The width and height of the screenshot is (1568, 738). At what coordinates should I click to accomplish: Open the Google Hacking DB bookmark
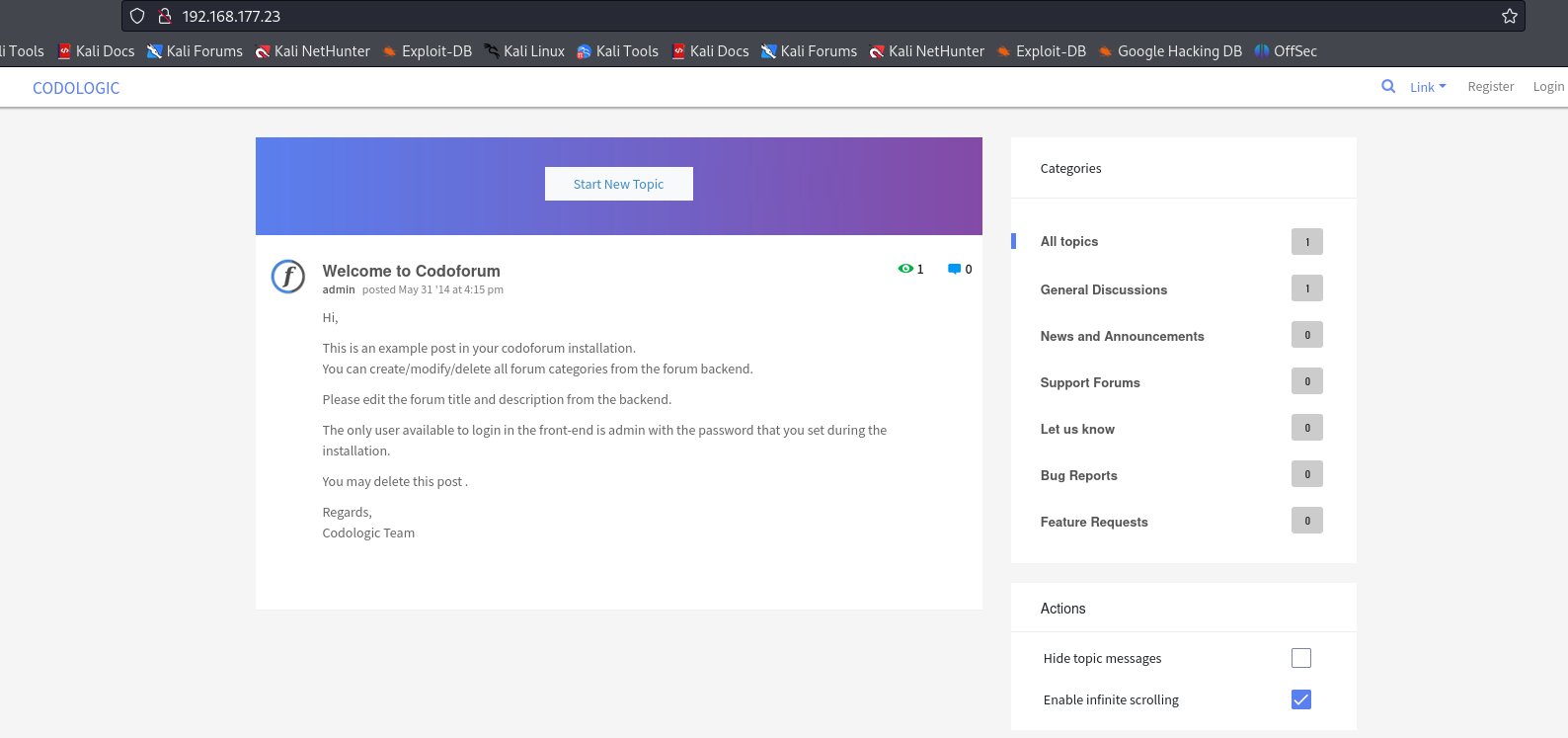tap(1170, 51)
